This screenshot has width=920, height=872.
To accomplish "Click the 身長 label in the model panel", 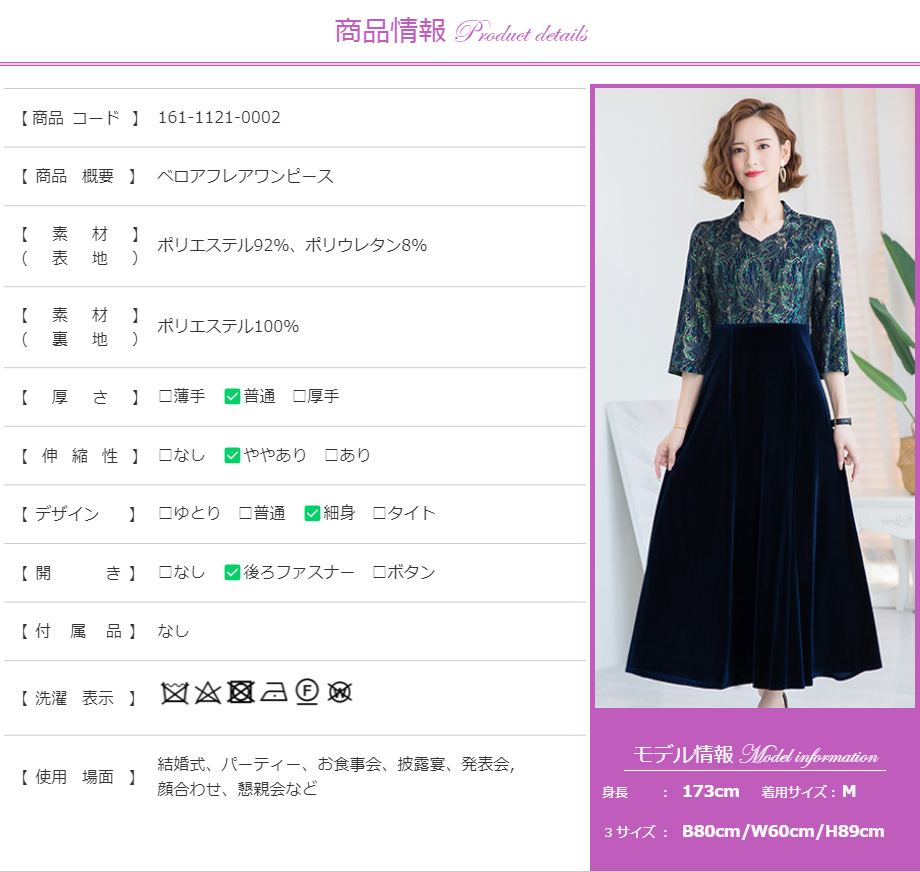I will tap(614, 793).
